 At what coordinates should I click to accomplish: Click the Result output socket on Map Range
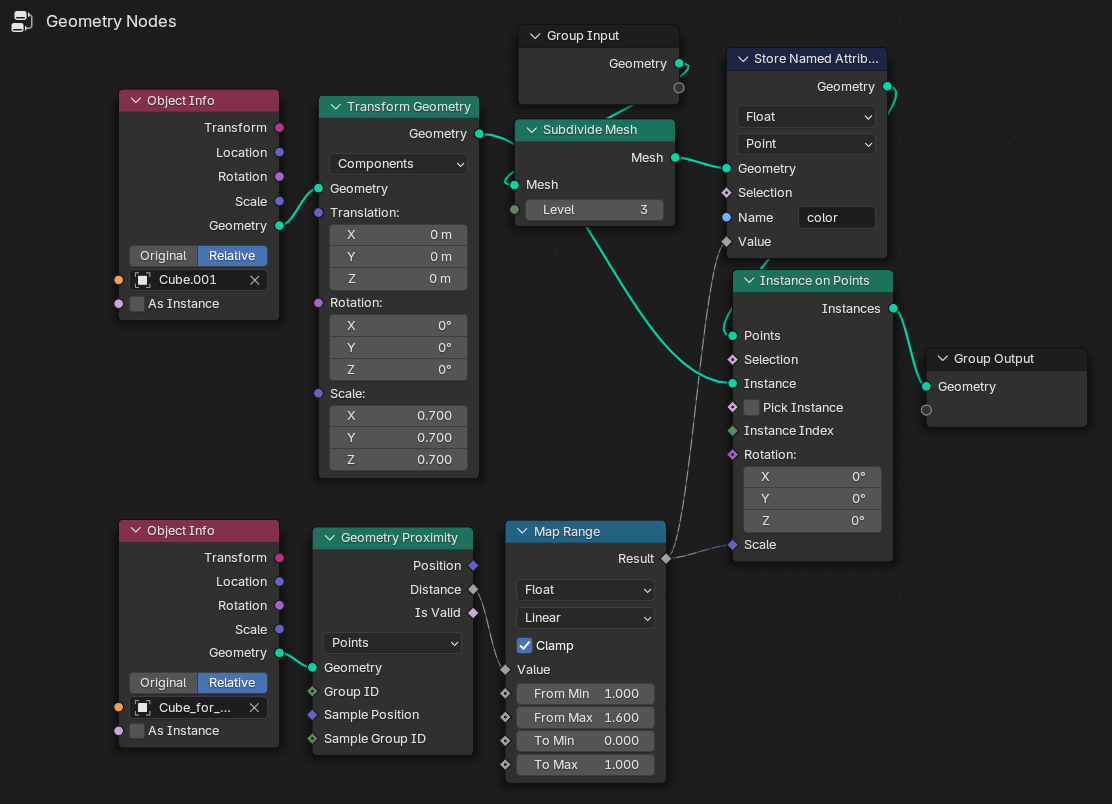[666, 559]
